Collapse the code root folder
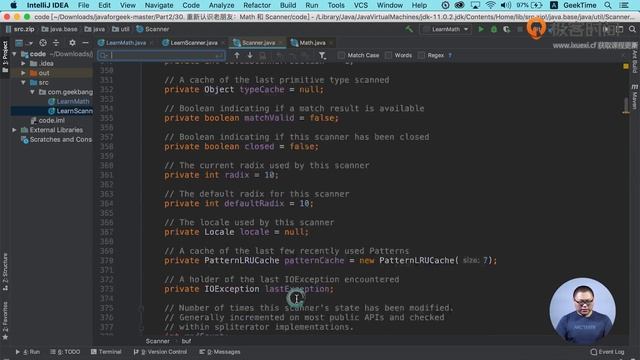 [x=14, y=54]
